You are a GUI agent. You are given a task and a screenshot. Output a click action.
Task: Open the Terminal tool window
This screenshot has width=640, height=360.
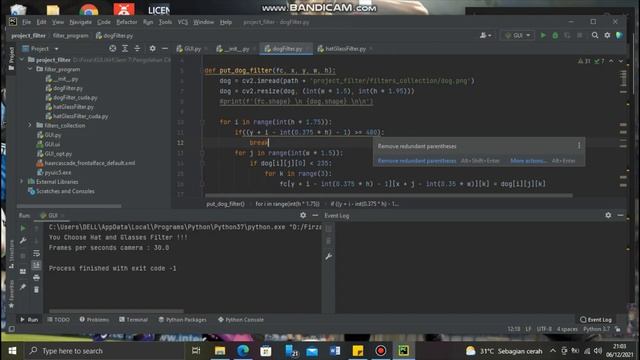coord(133,320)
